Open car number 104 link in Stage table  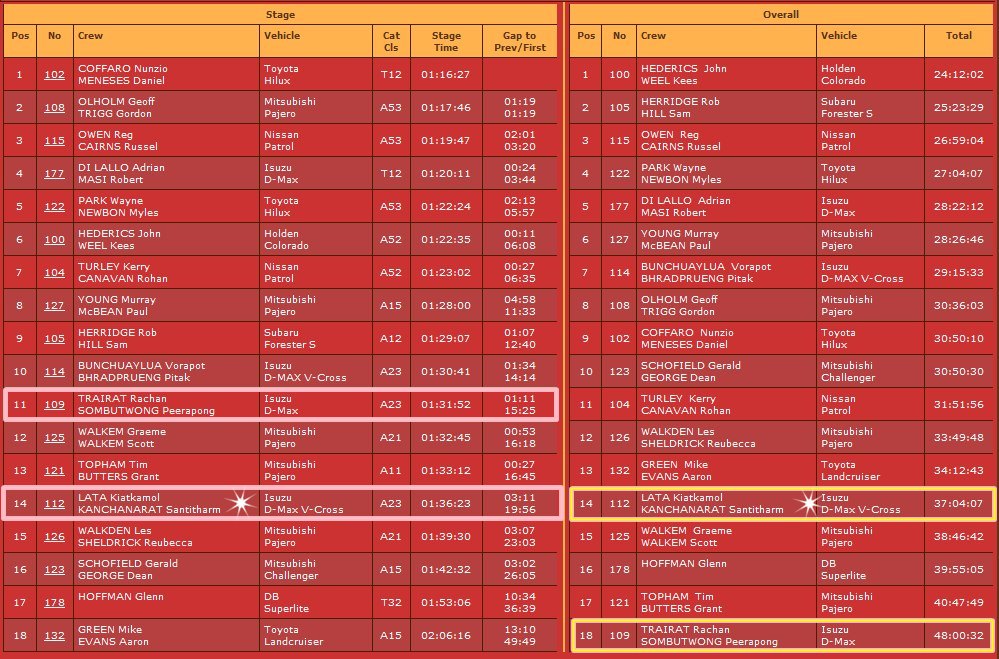[54, 273]
